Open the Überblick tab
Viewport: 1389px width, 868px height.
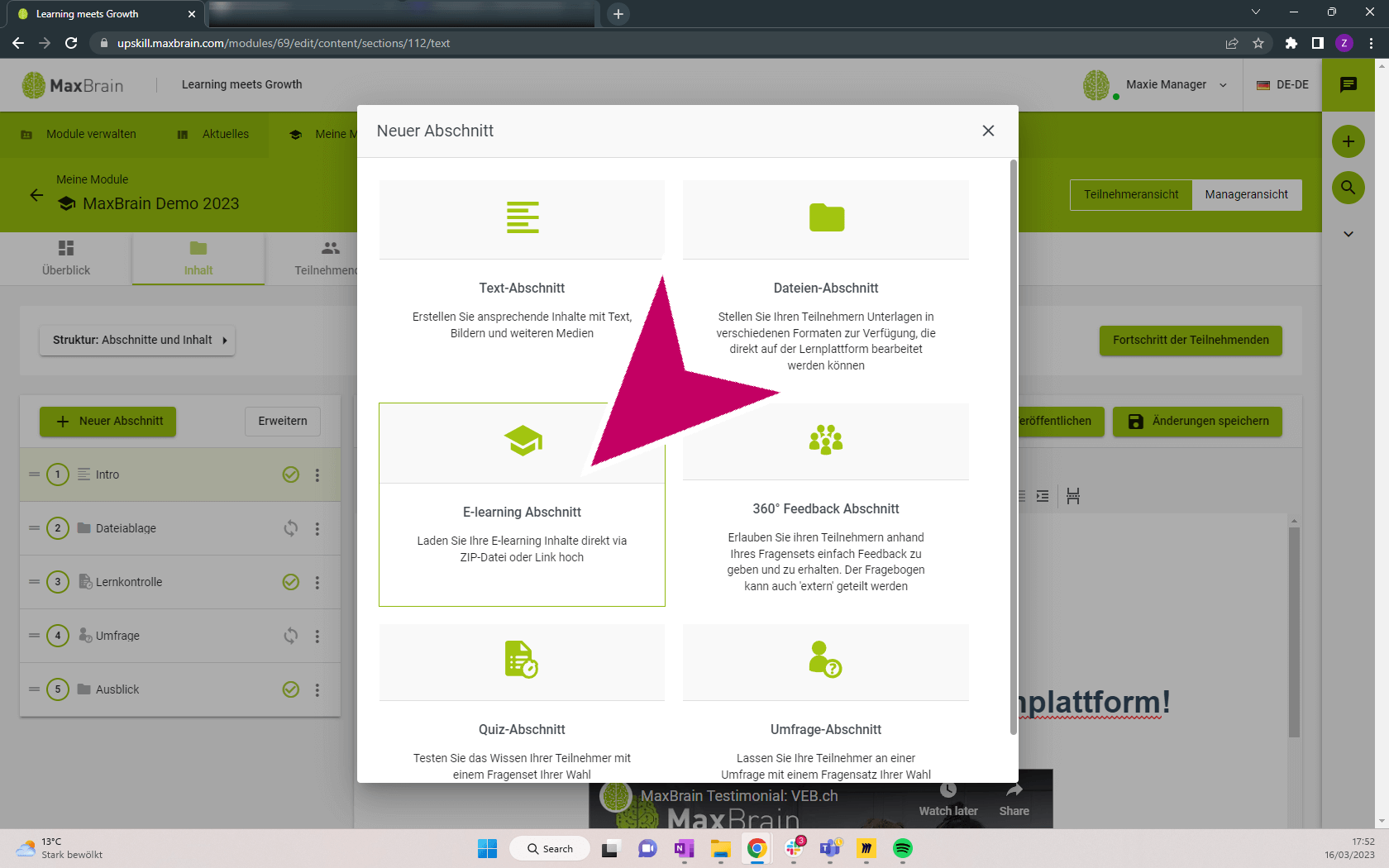coord(66,258)
